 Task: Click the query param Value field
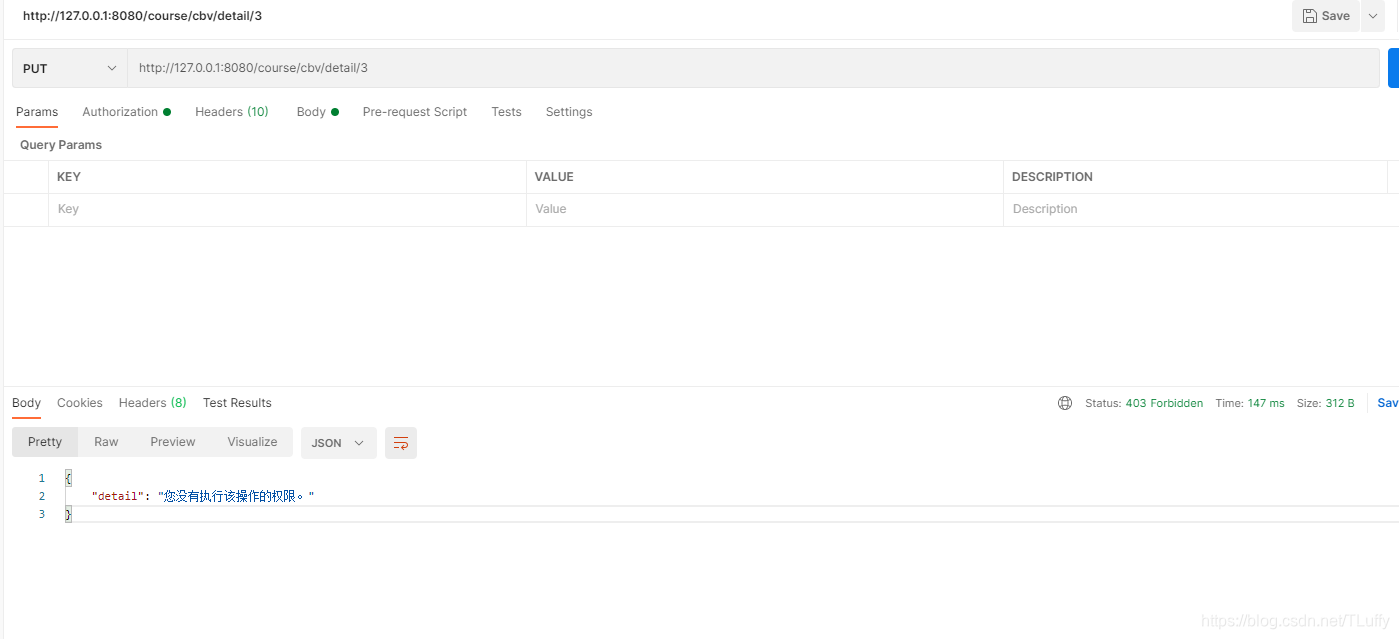765,209
